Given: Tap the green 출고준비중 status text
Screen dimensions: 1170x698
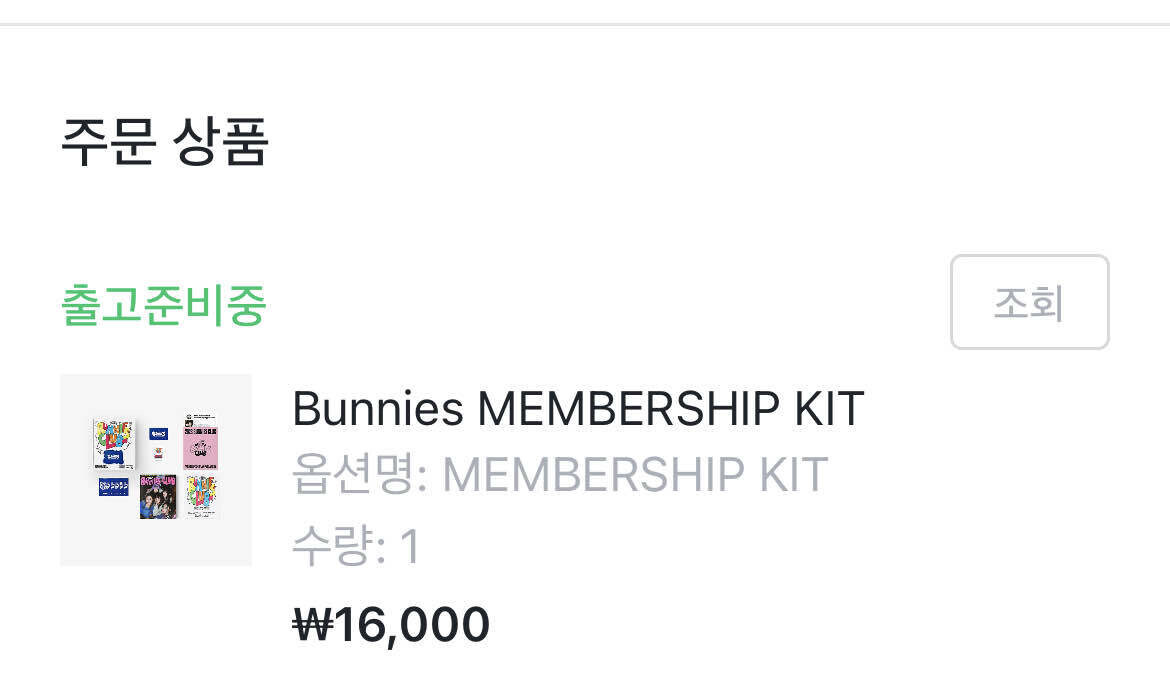Looking at the screenshot, I should coord(163,305).
